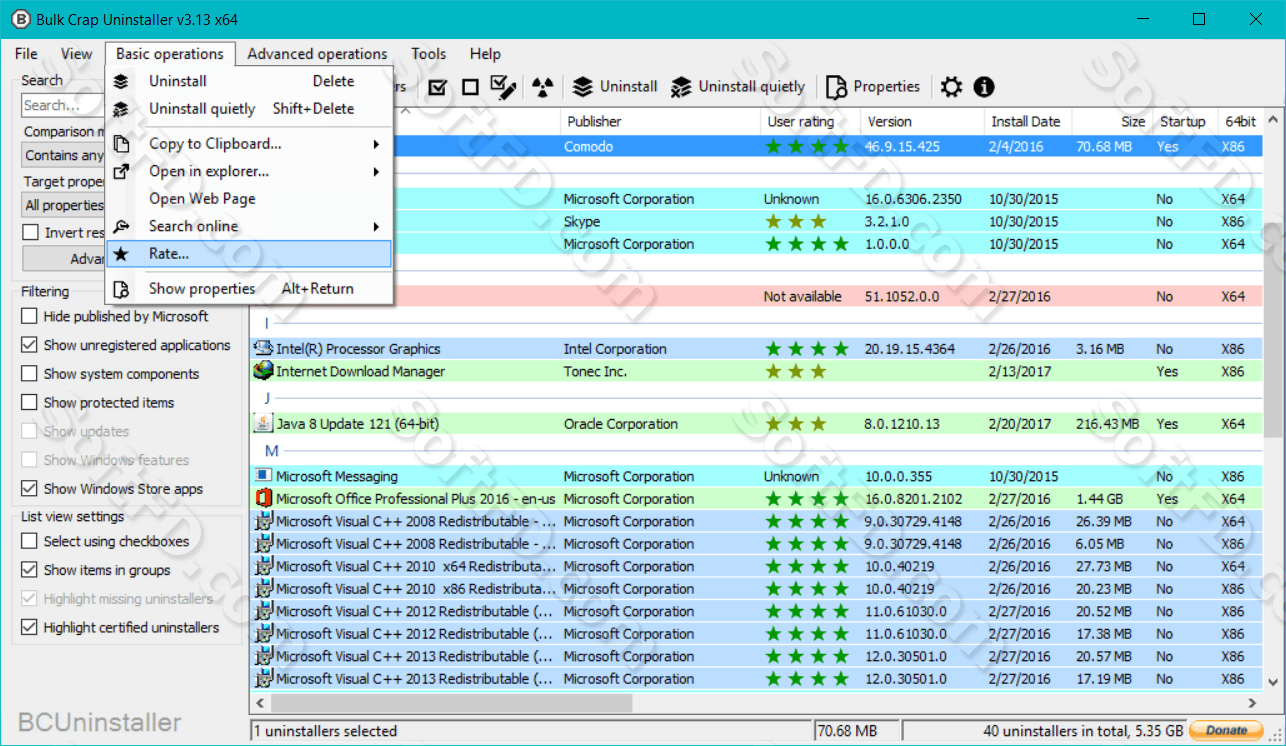Enable Show system components
The width and height of the screenshot is (1286, 746).
(x=30, y=374)
